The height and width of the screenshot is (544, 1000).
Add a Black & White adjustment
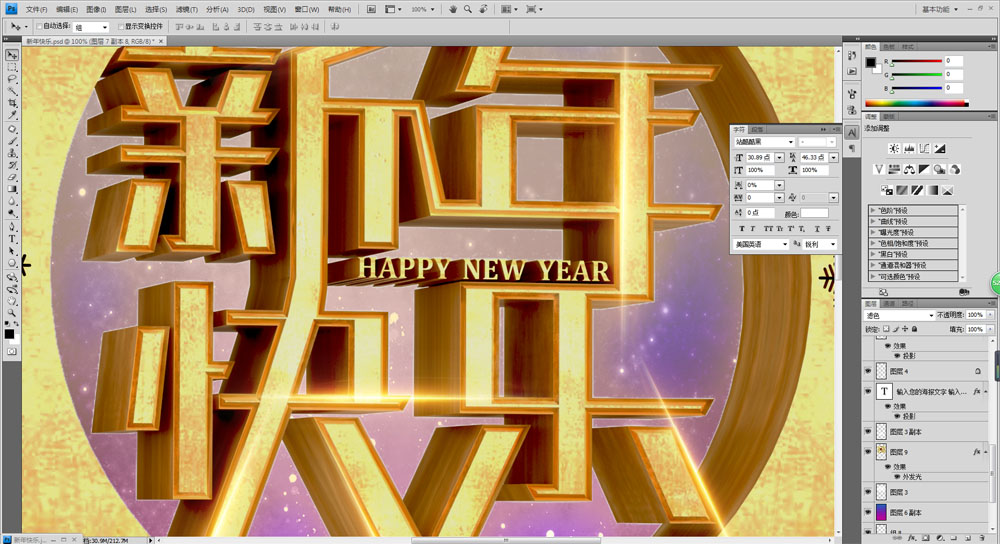(924, 169)
